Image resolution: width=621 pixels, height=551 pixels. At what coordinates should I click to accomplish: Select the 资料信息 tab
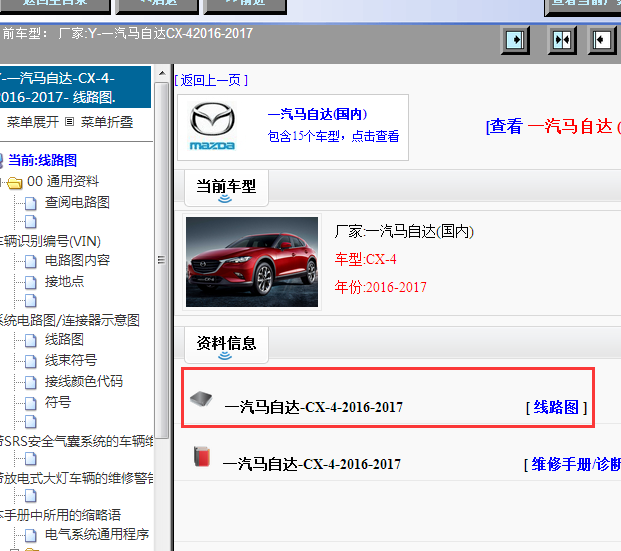point(226,345)
